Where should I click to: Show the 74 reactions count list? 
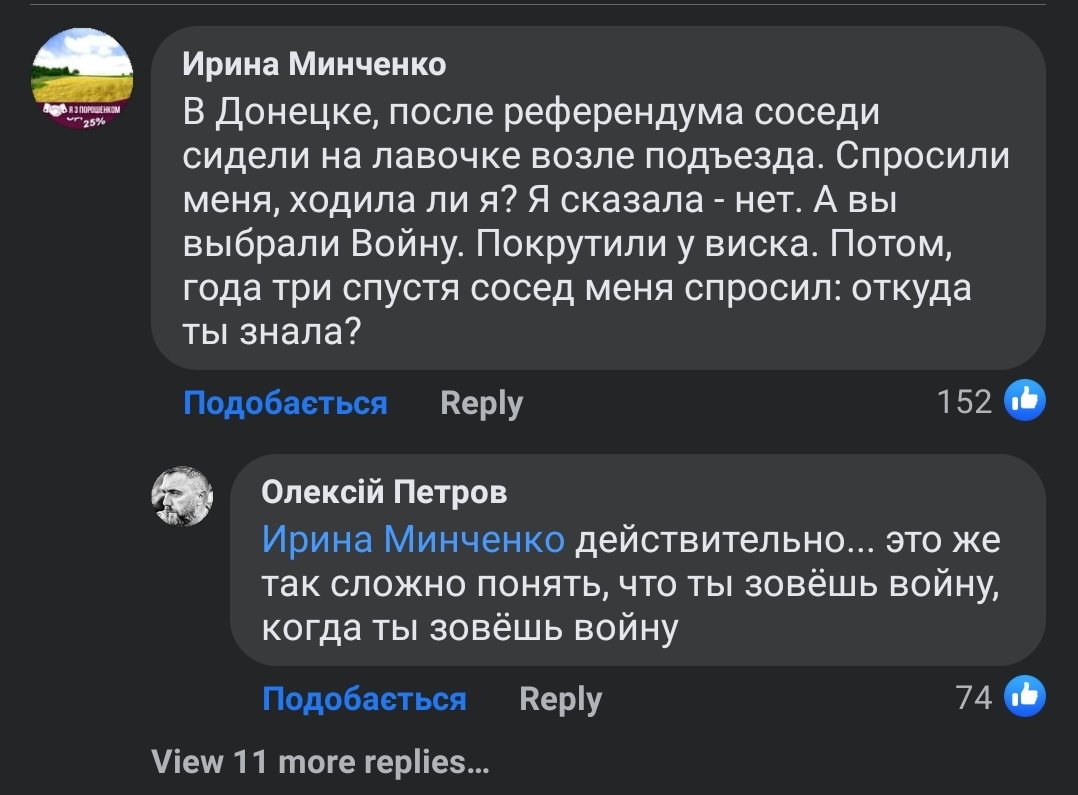[973, 697]
